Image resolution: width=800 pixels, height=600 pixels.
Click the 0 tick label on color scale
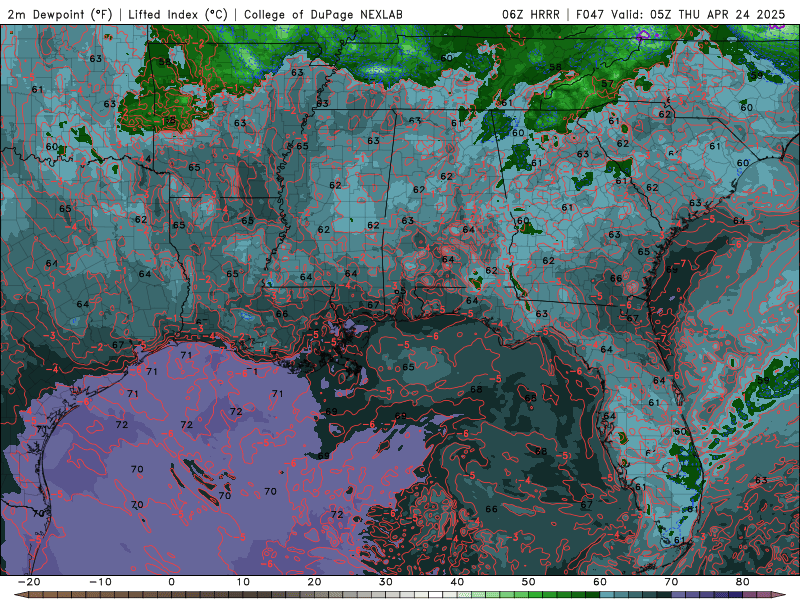tap(171, 582)
